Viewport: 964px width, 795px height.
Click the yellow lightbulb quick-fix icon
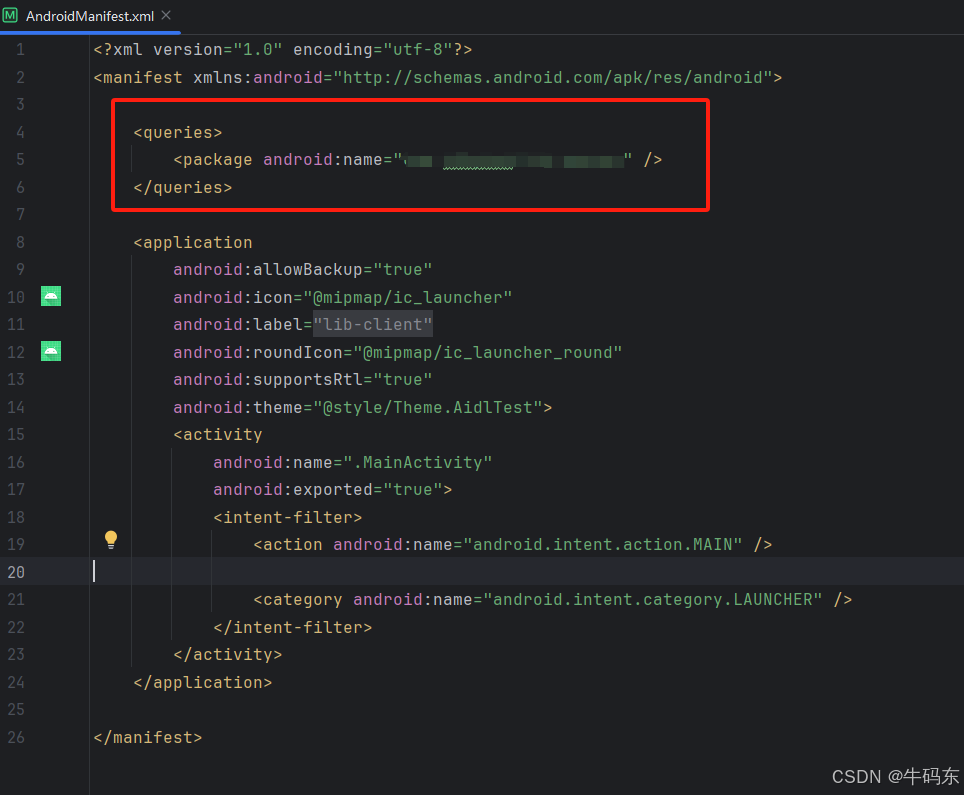tap(111, 539)
